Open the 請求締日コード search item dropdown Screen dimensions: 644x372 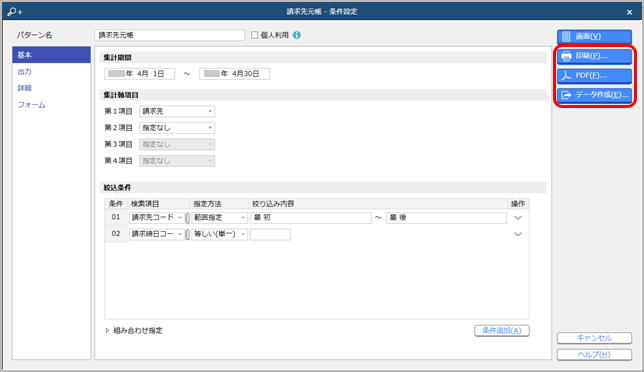point(157,234)
